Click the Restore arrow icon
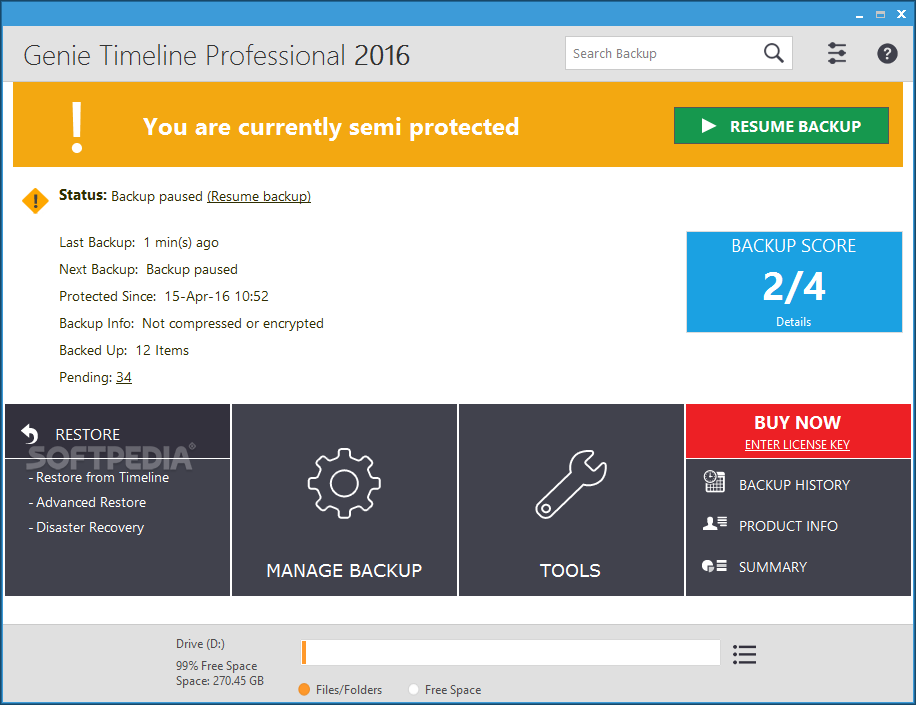This screenshot has width=916, height=705. coord(30,434)
